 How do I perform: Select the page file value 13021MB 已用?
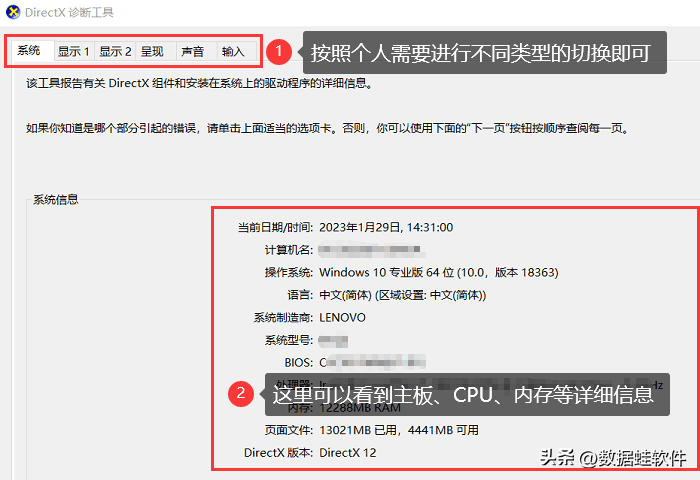[399, 430]
